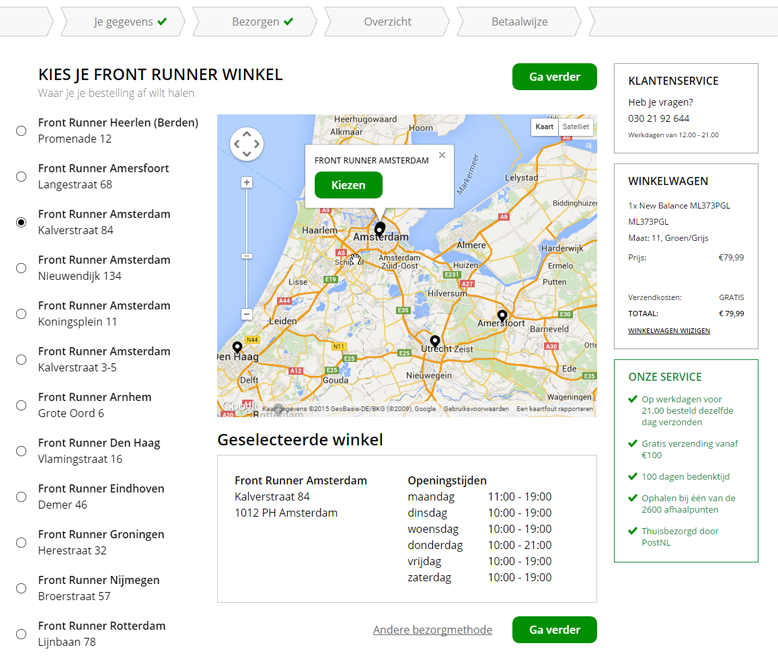778x660 pixels.
Task: Pan the map left with arrow
Action: click(237, 144)
